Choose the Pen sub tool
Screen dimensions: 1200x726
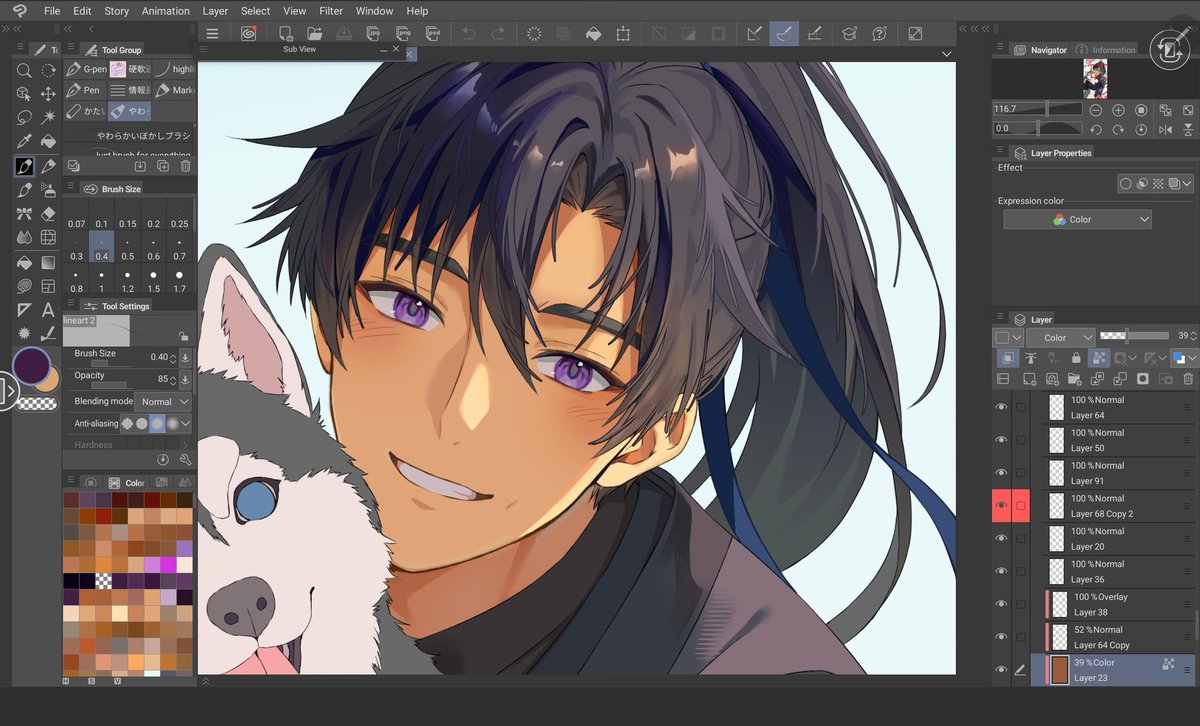(x=84, y=90)
